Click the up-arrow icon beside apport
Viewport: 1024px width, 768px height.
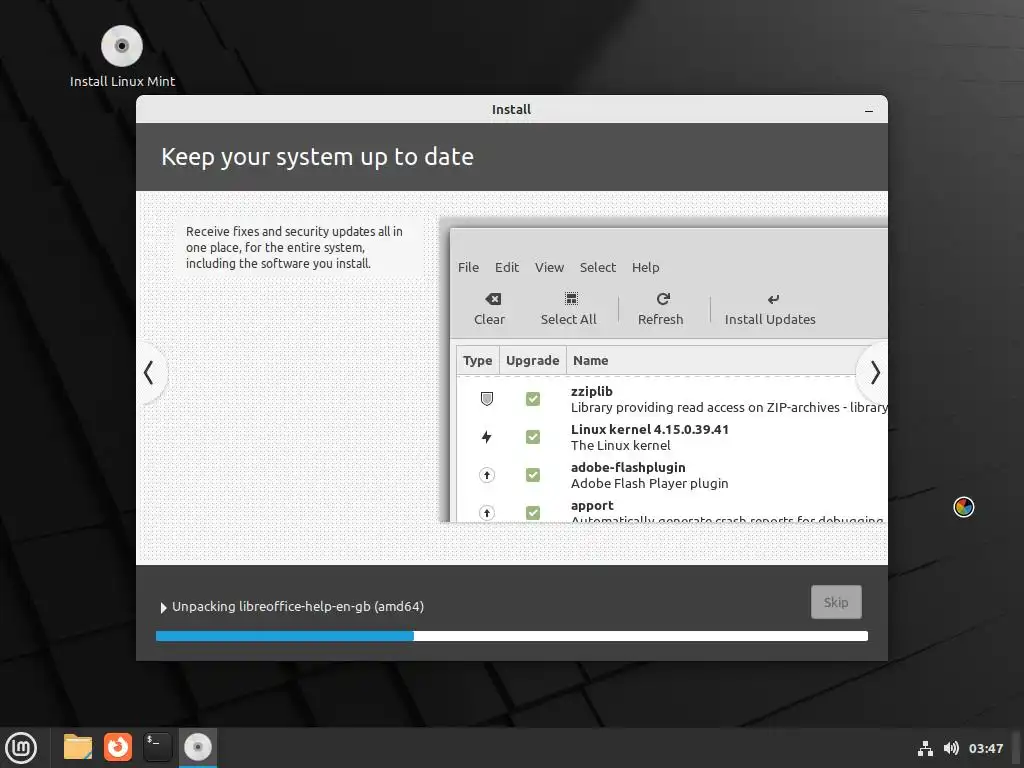coord(487,513)
